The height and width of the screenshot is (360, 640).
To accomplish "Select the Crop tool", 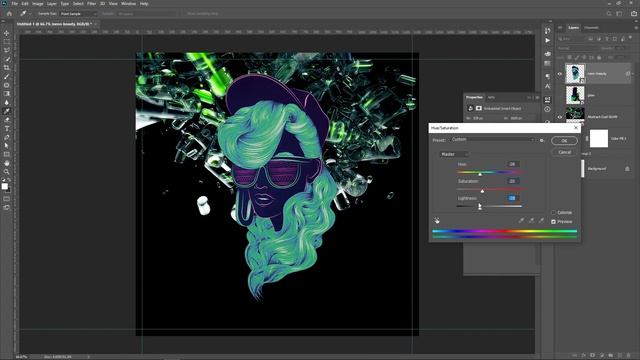I will click(7, 68).
